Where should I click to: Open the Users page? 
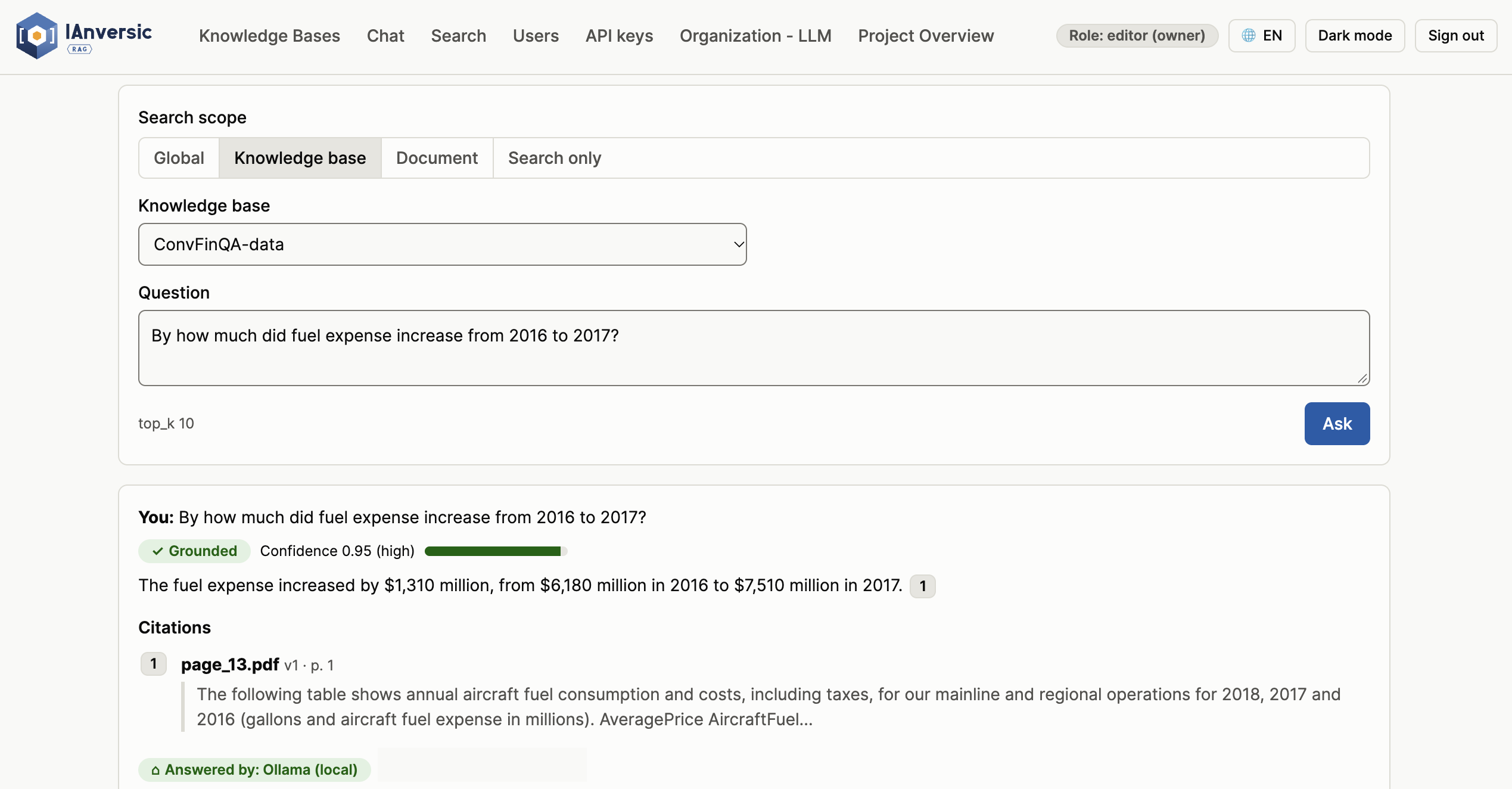click(536, 36)
